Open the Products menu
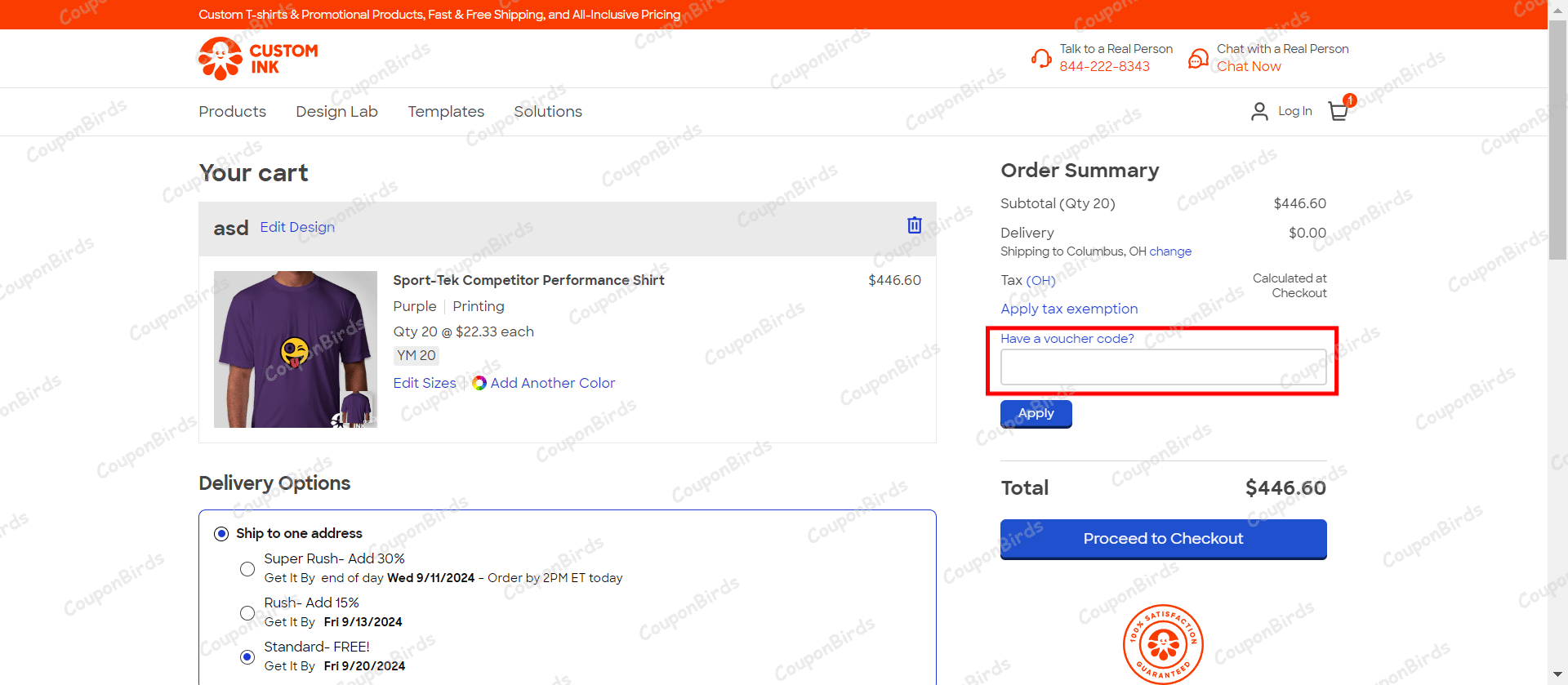 tap(233, 112)
